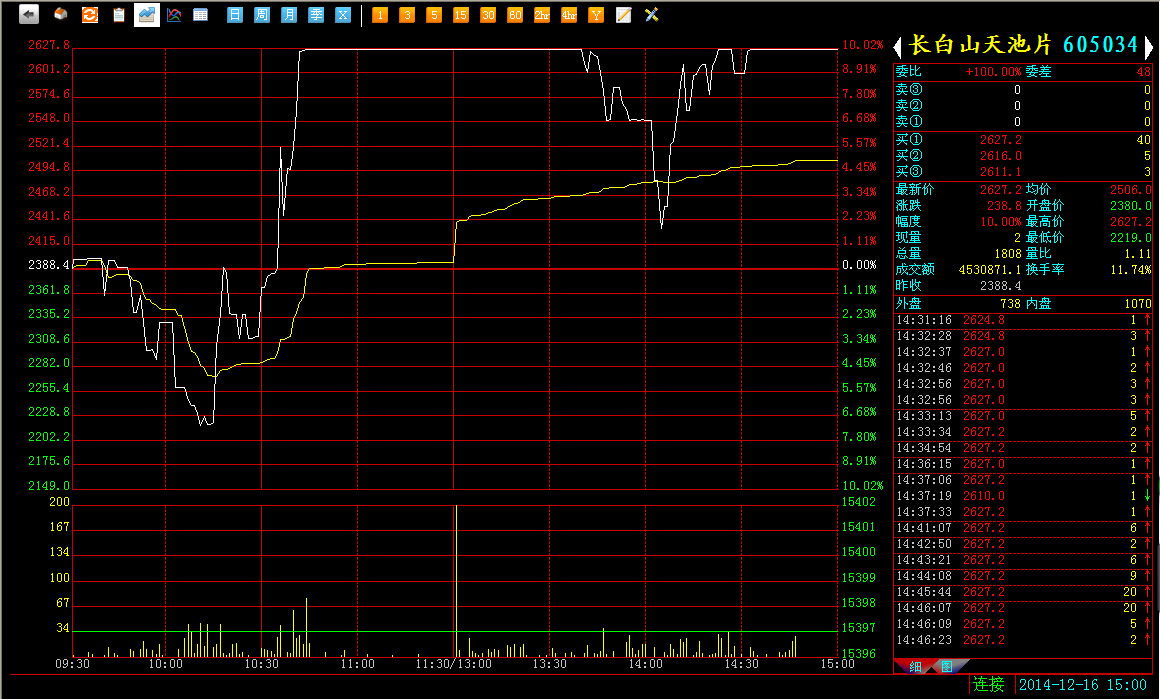Open the multi-line indicator chart icon

[x=174, y=14]
